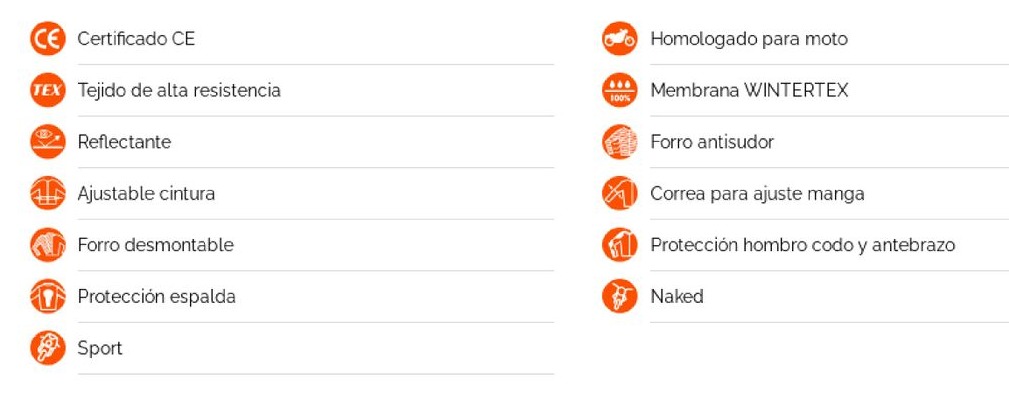
Task: Click the Ajustable cintura jacket icon
Action: tap(48, 193)
